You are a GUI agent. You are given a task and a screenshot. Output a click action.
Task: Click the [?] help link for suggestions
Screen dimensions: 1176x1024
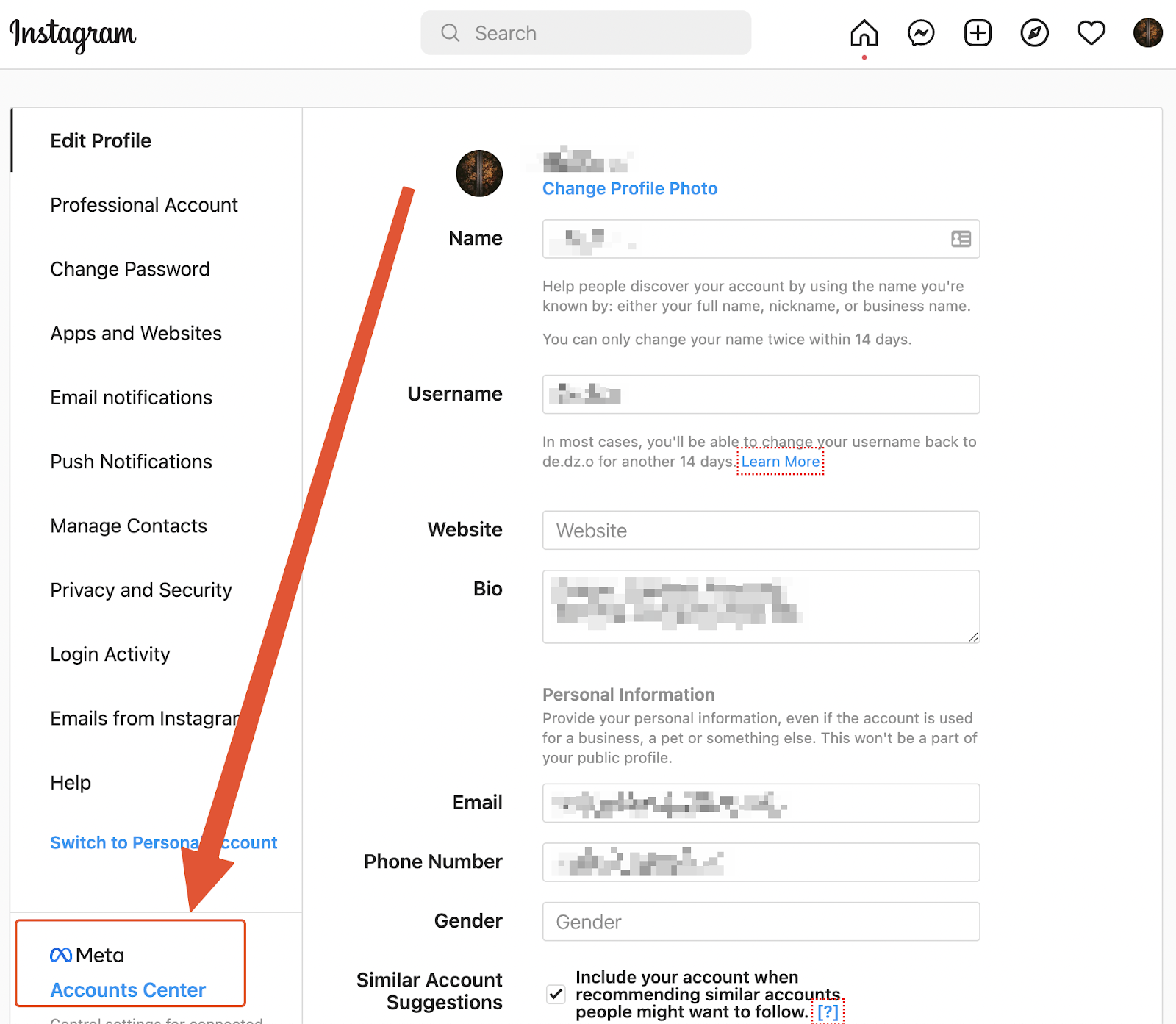click(828, 1012)
